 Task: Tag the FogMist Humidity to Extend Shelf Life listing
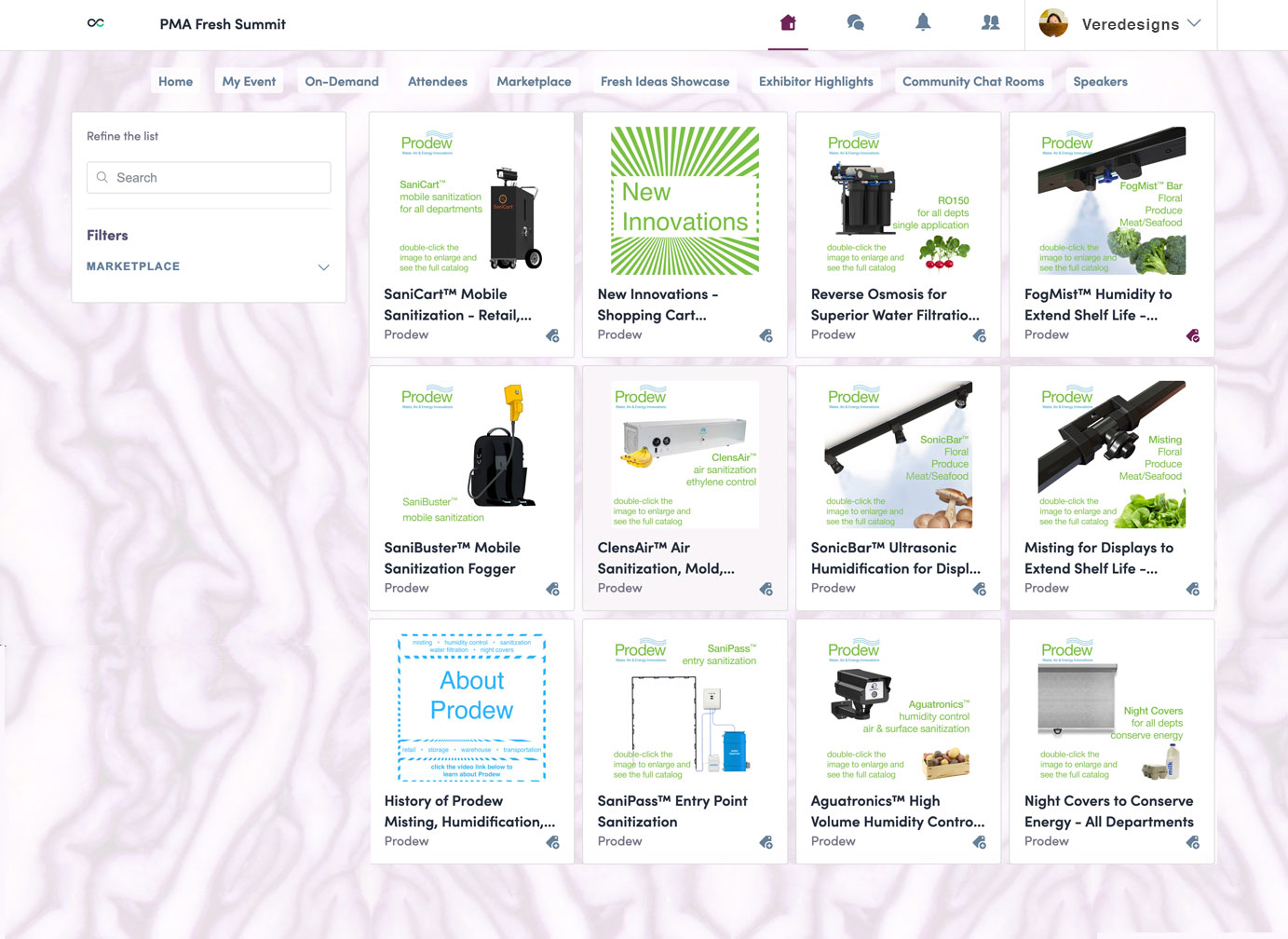[1193, 336]
